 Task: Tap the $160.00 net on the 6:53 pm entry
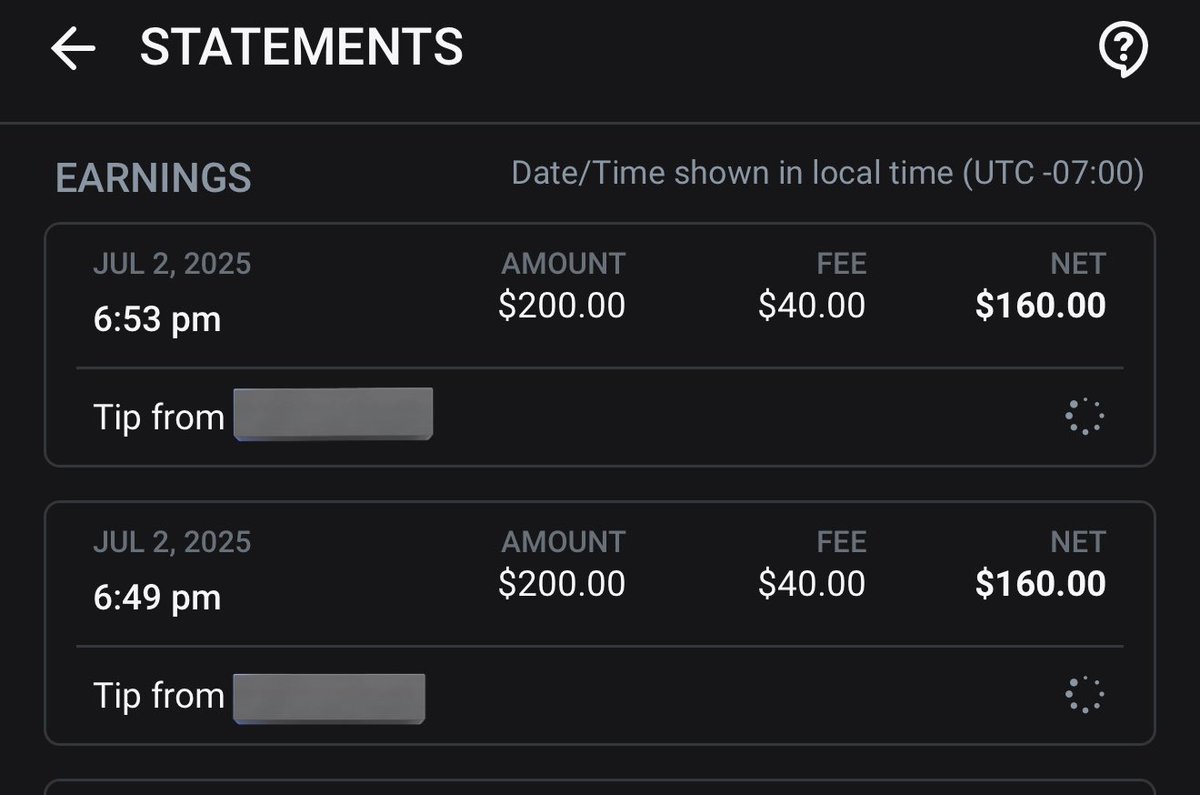coord(1040,305)
